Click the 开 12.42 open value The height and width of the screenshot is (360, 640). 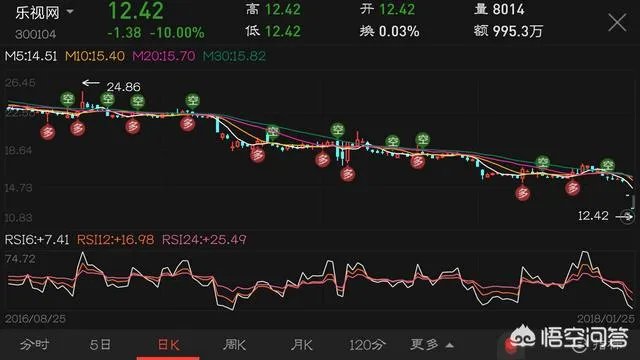(x=387, y=9)
